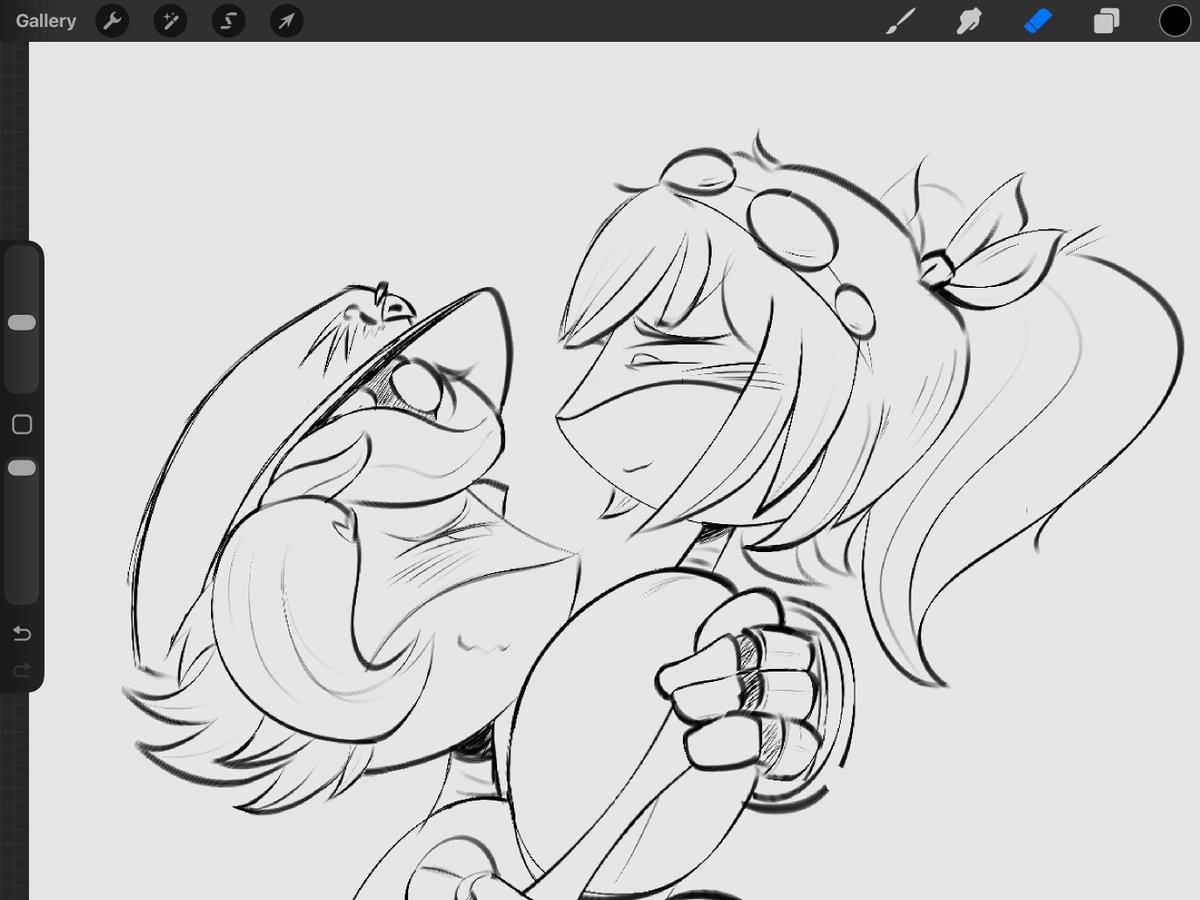Open the Actions wrench menu
The height and width of the screenshot is (900, 1200).
point(112,21)
